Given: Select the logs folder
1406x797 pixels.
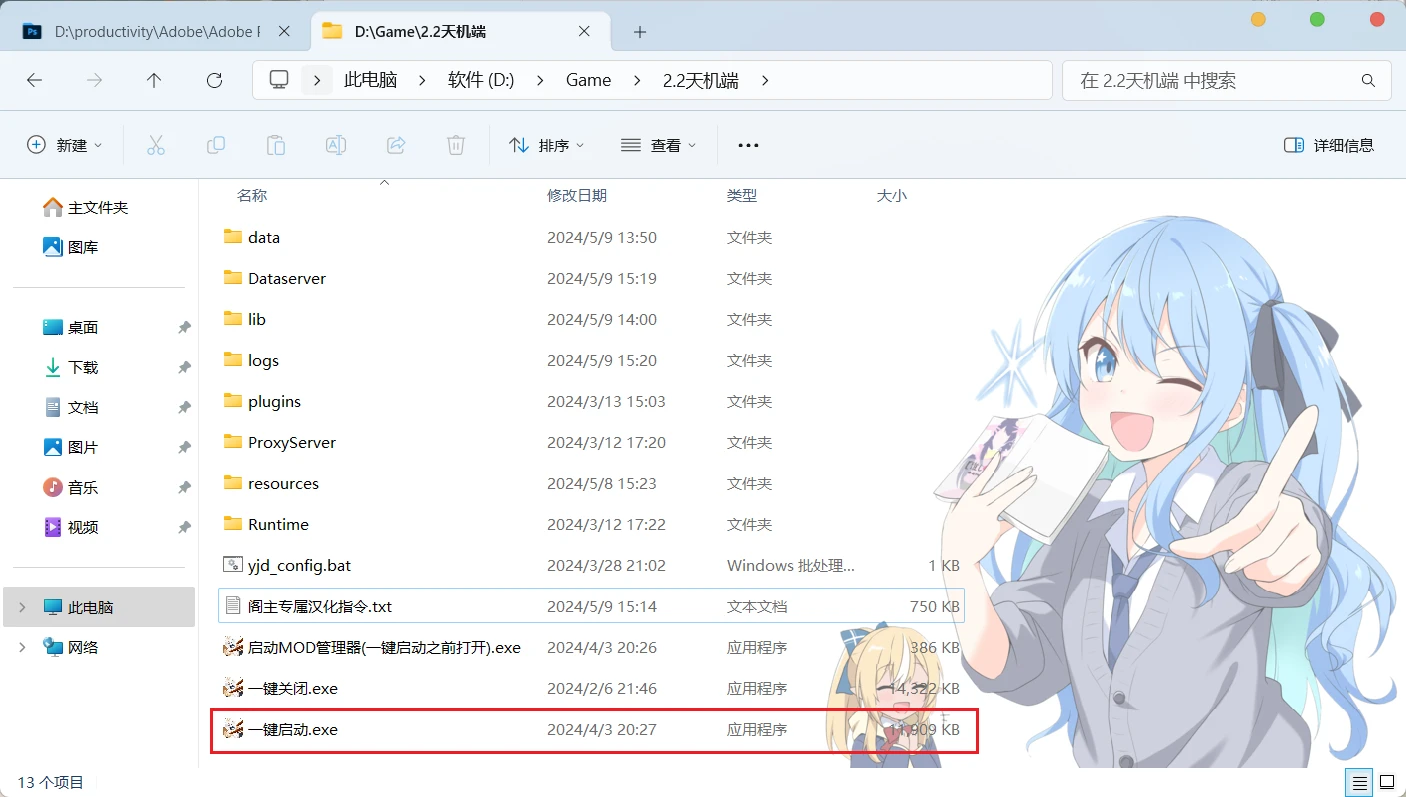Looking at the screenshot, I should (x=592, y=360).
